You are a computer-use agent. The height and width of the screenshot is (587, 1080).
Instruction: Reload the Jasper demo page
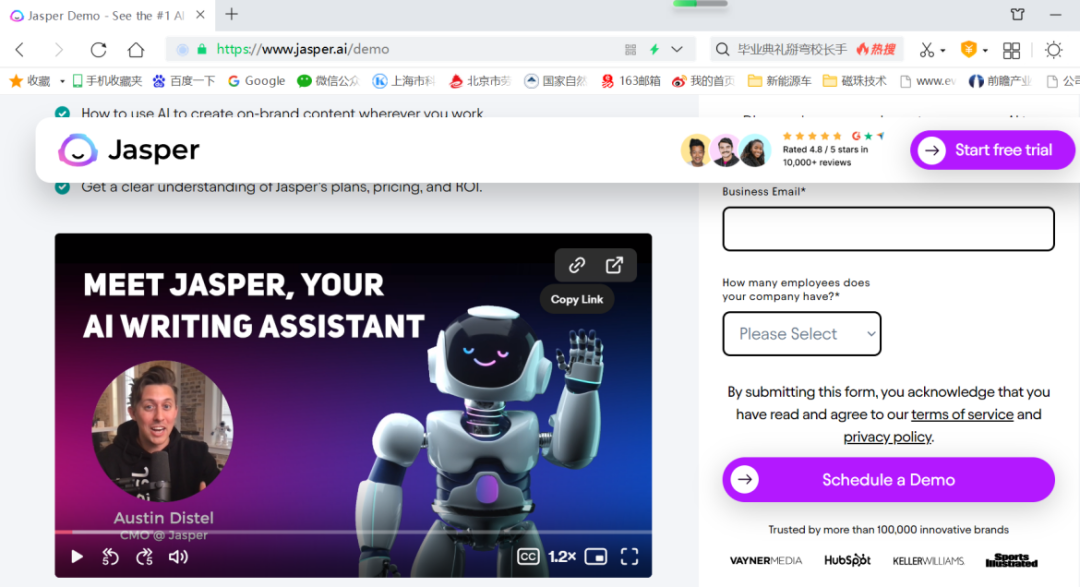click(98, 50)
